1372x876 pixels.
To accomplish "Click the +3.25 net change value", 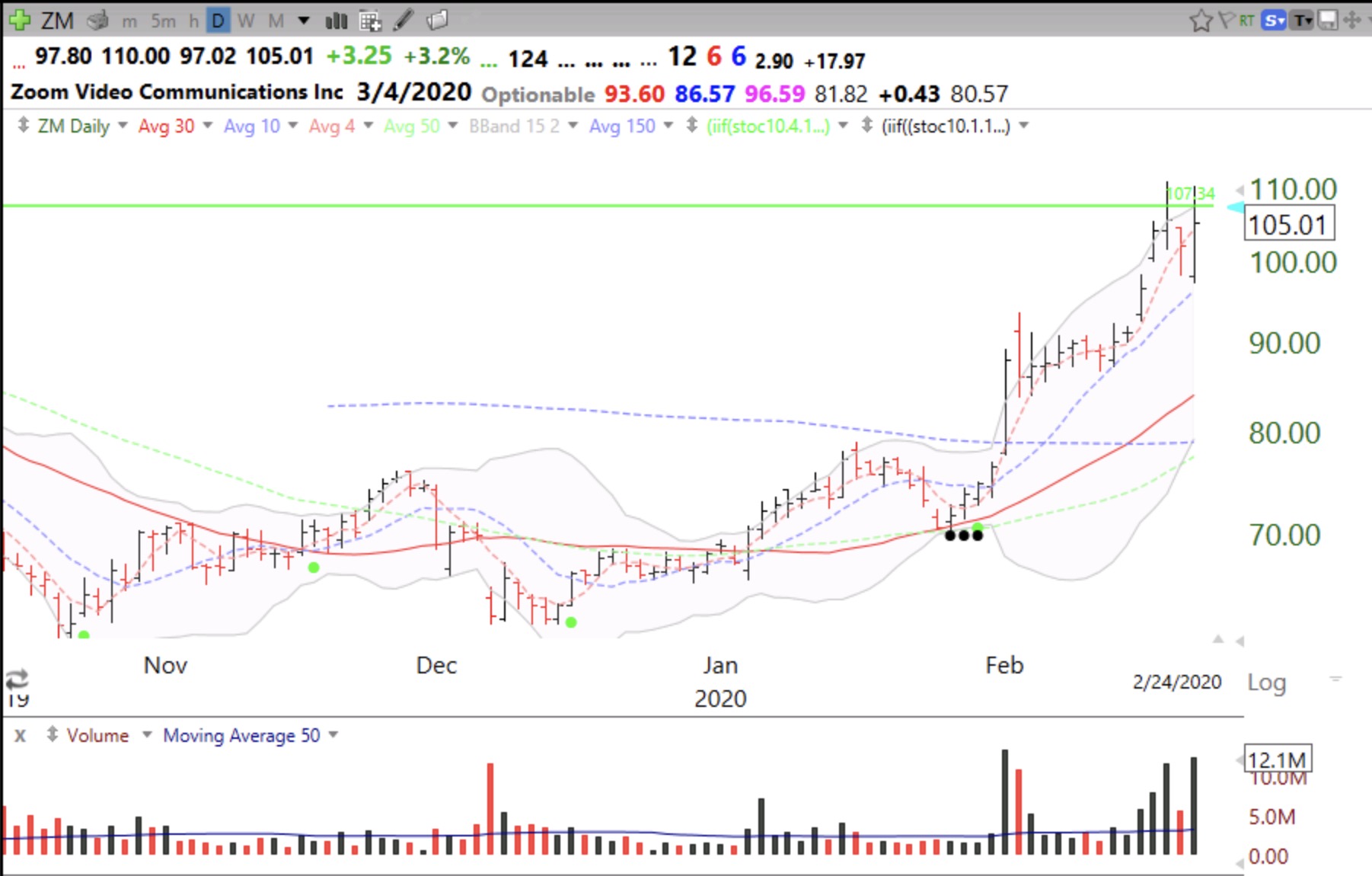I will (358, 56).
